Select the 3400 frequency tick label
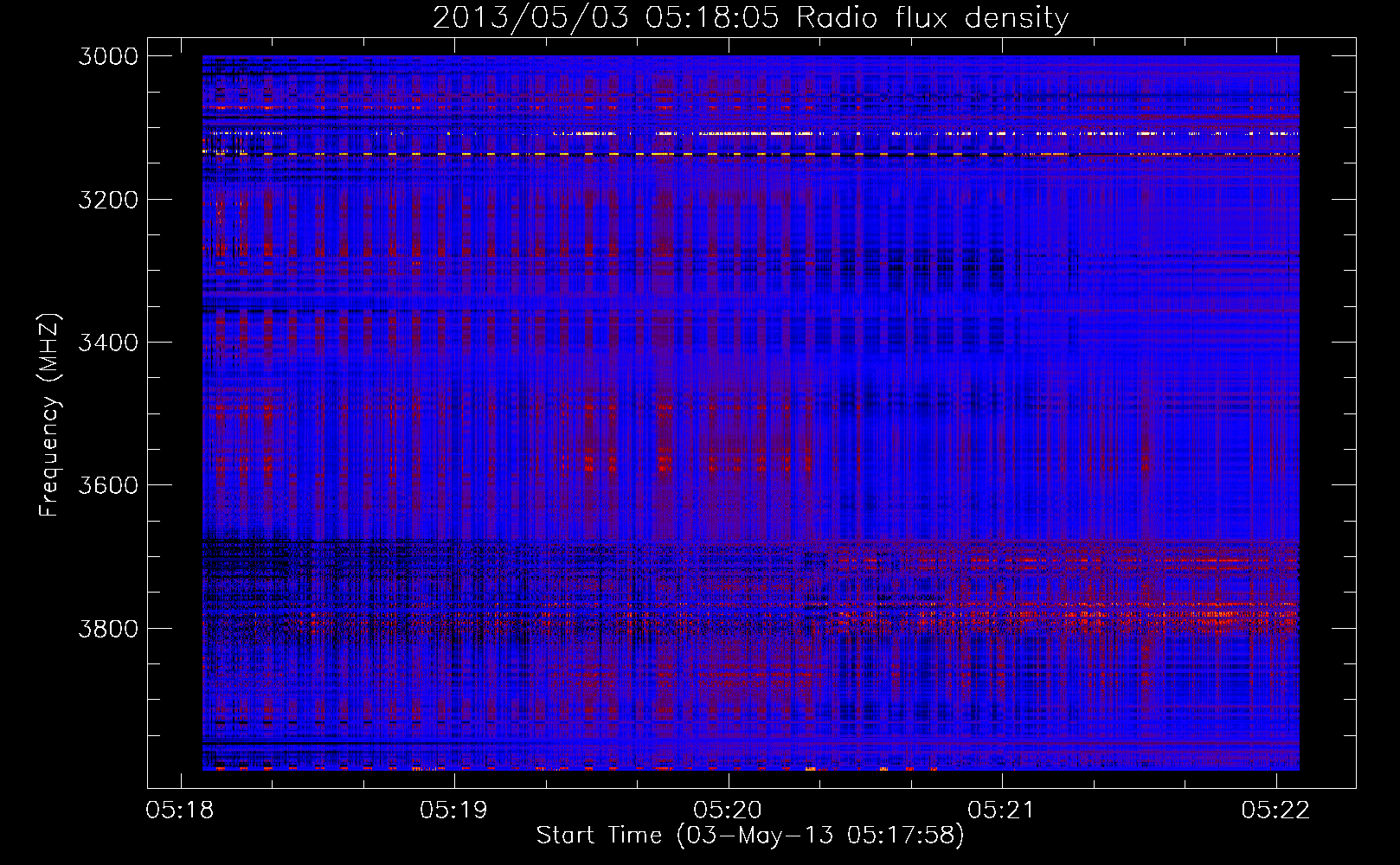This screenshot has height=865, width=1400. (108, 343)
